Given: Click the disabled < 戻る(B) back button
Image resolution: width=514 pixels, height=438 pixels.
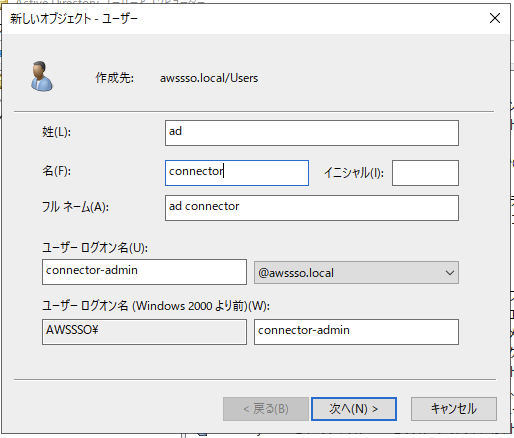Looking at the screenshot, I should (x=266, y=409).
